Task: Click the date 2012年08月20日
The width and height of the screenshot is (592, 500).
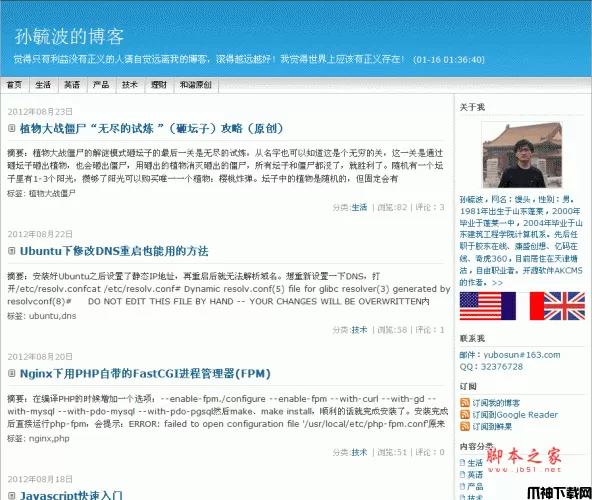Action: (40, 356)
